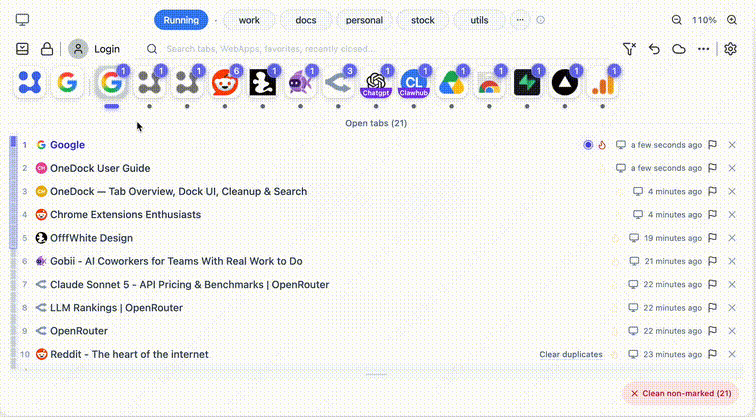Switch to the personal workspace tab
Viewport: 756px width, 417px height.
click(x=364, y=20)
